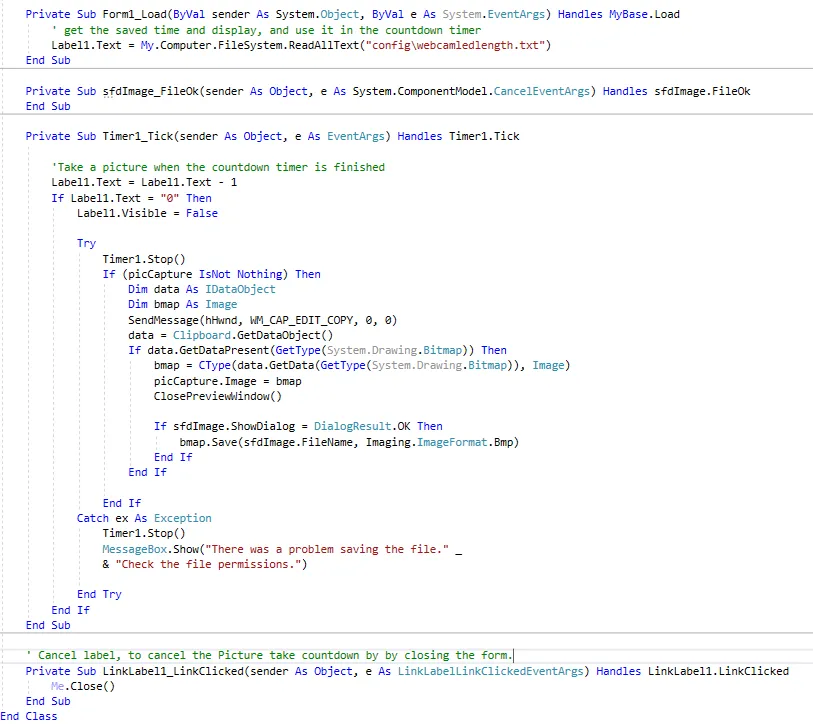Click the 'bmap = CType(data.GetData' line
Screen dimensions: 813x724
pyautogui.click(x=362, y=366)
